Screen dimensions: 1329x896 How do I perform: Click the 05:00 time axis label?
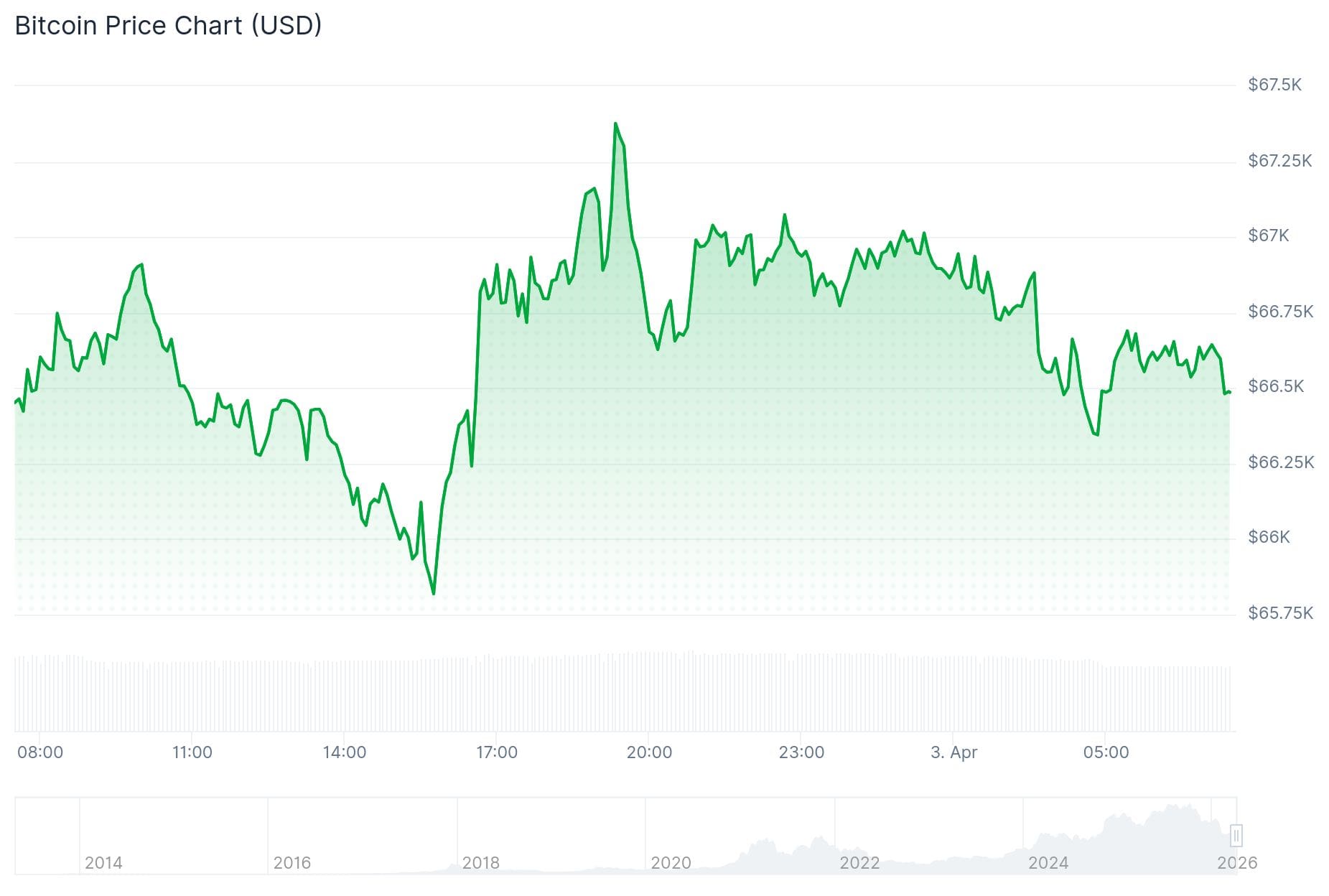[x=1106, y=752]
